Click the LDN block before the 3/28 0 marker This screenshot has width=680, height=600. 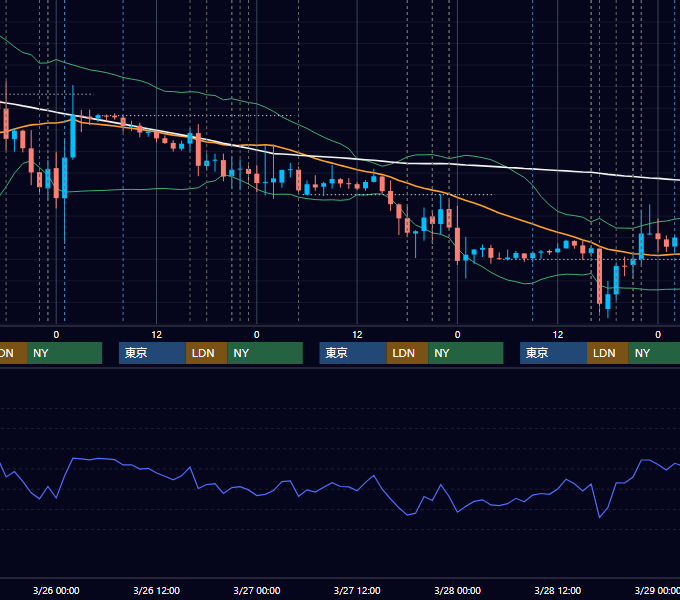(407, 353)
